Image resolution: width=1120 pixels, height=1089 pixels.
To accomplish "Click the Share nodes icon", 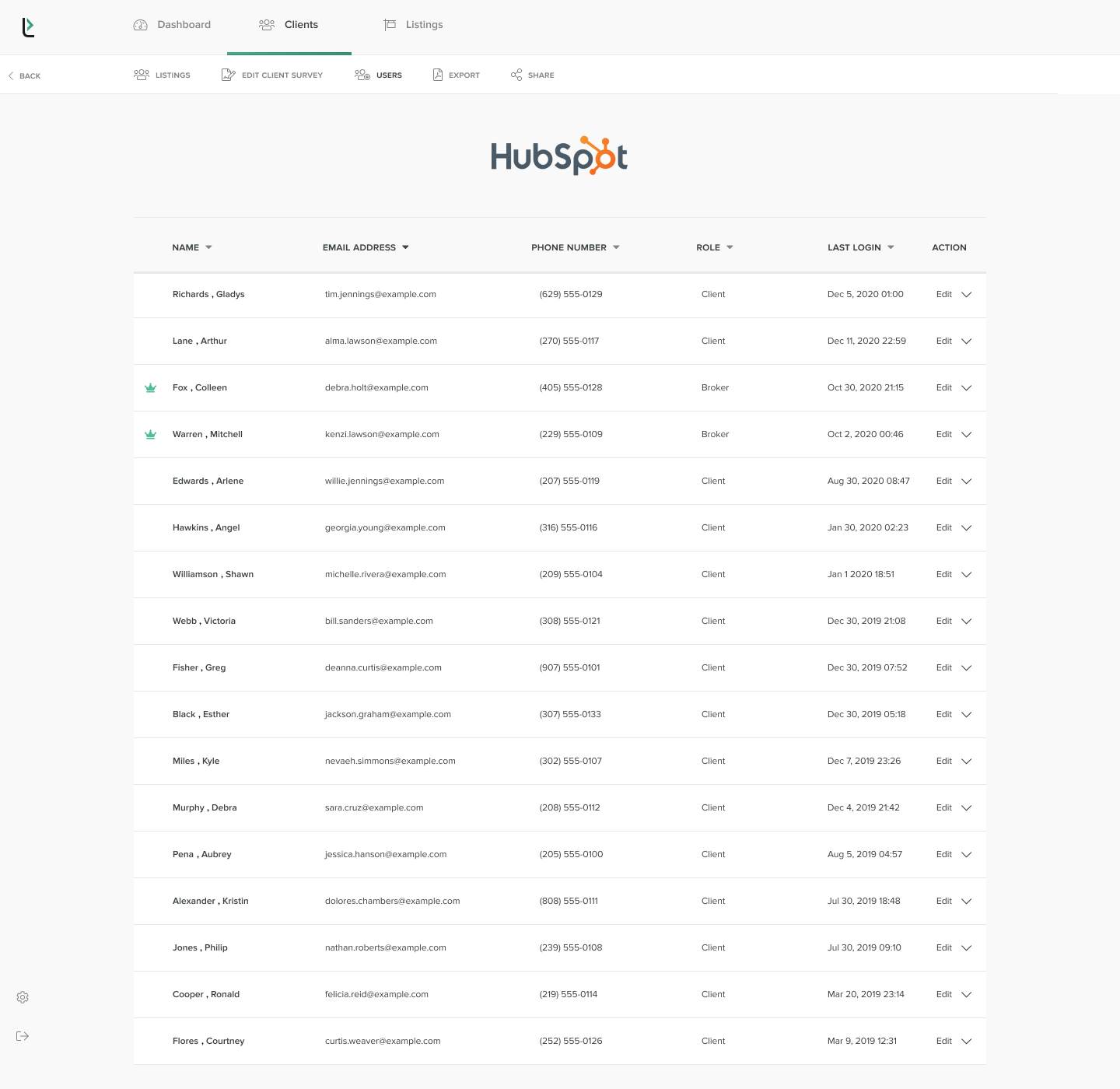I will click(516, 75).
